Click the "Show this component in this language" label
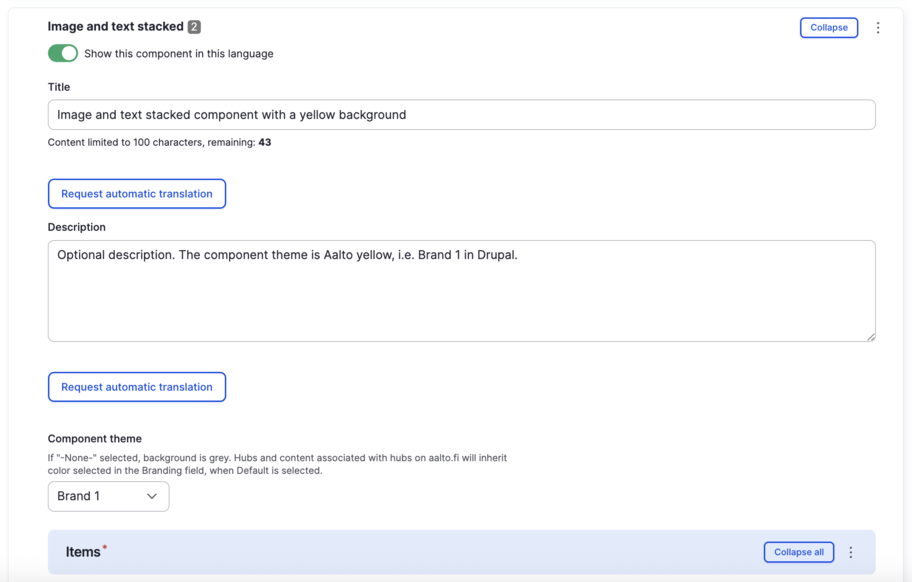This screenshot has width=912, height=582. [x=178, y=54]
